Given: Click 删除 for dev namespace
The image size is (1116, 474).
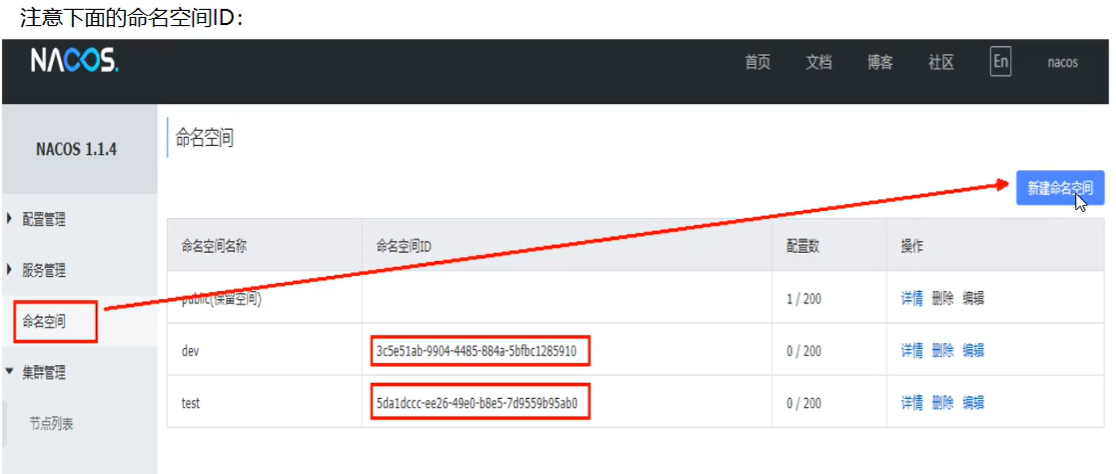Looking at the screenshot, I should [x=942, y=350].
